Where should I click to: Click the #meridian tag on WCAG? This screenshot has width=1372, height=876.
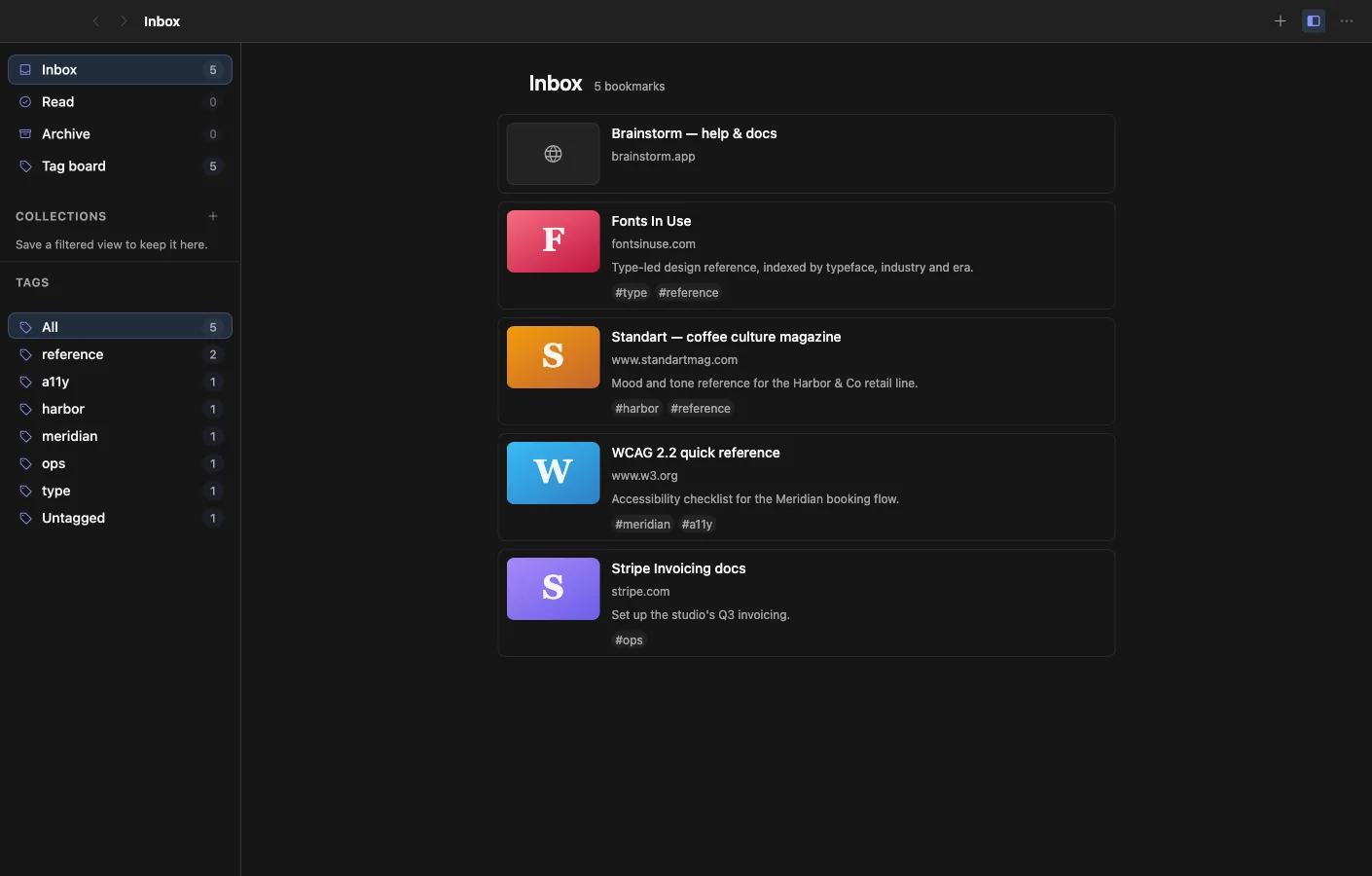tap(642, 525)
